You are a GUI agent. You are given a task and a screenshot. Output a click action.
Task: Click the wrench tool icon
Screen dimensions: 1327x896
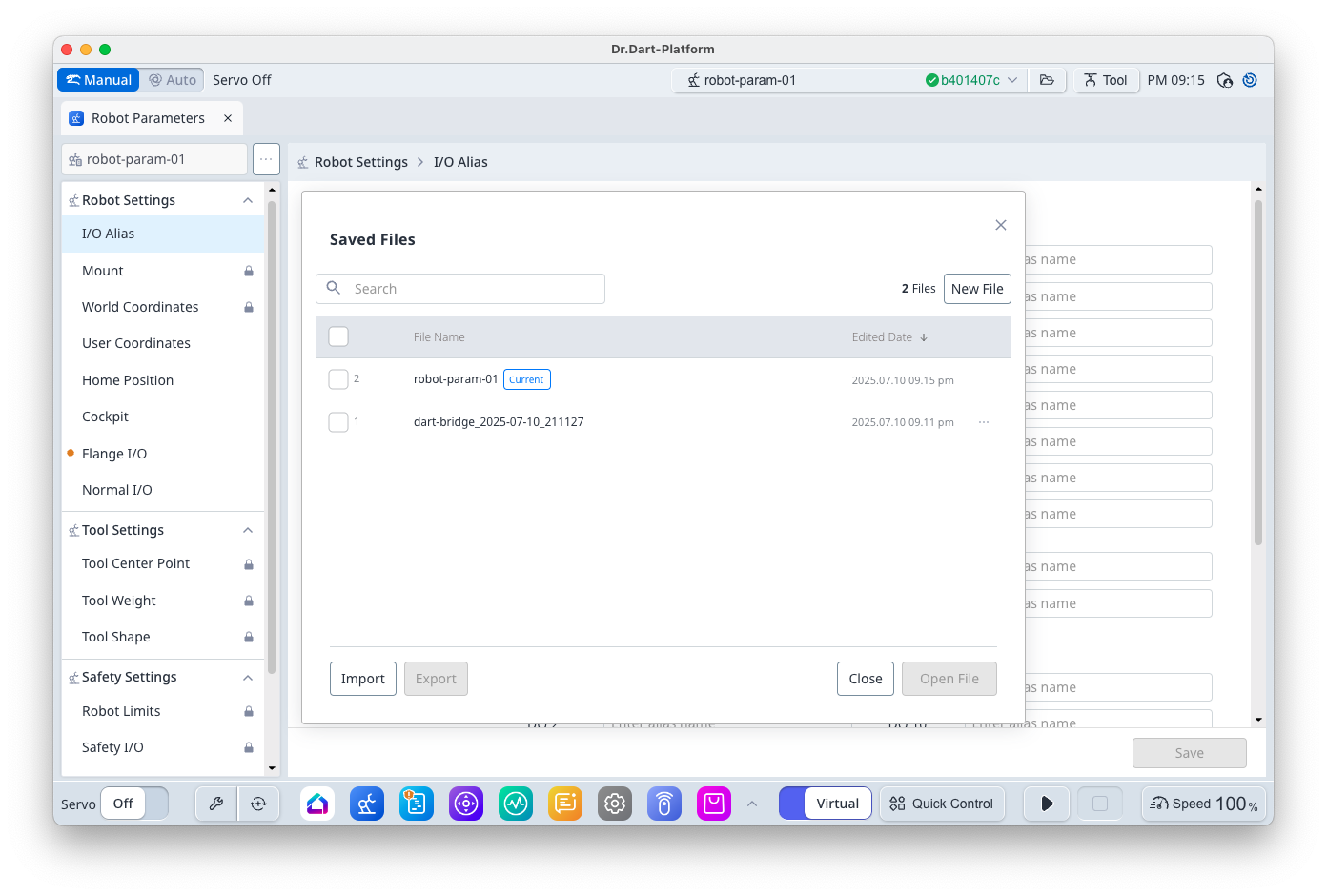click(216, 804)
